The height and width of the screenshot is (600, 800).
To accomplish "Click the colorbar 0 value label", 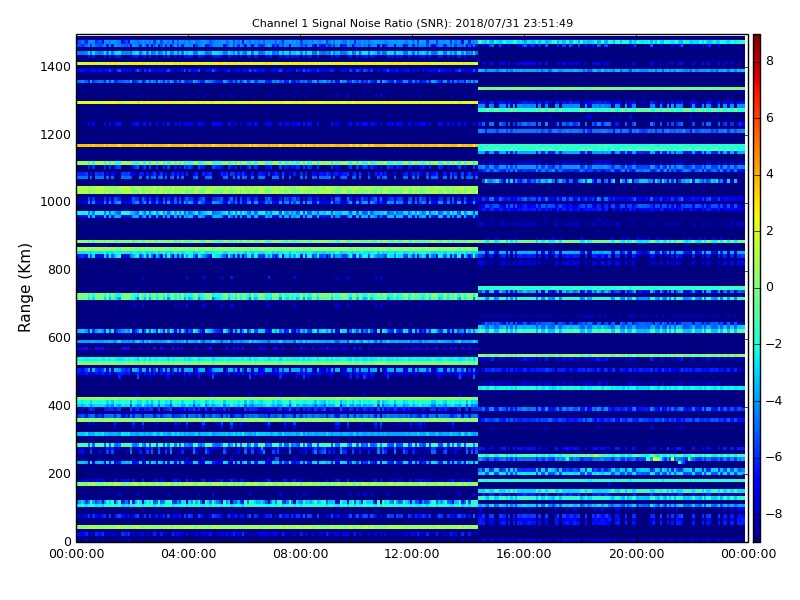I will pyautogui.click(x=770, y=287).
